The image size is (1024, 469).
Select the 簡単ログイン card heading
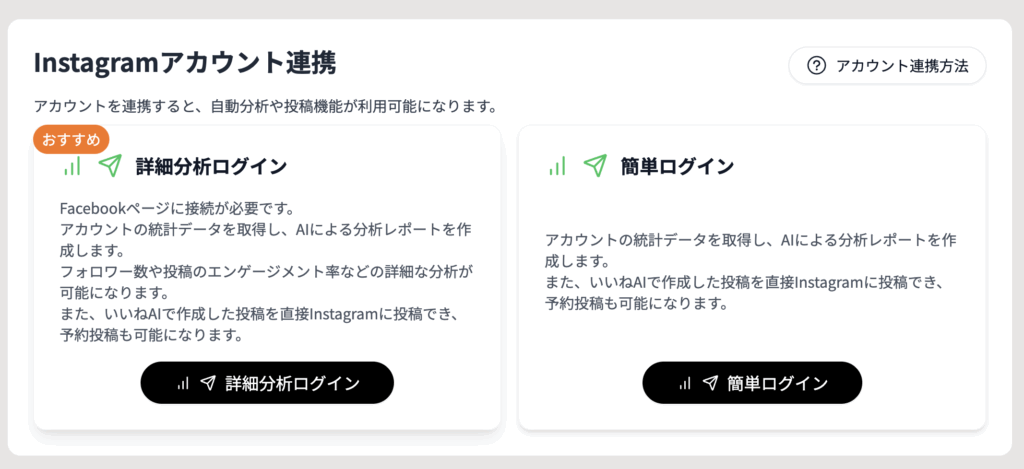tap(677, 167)
